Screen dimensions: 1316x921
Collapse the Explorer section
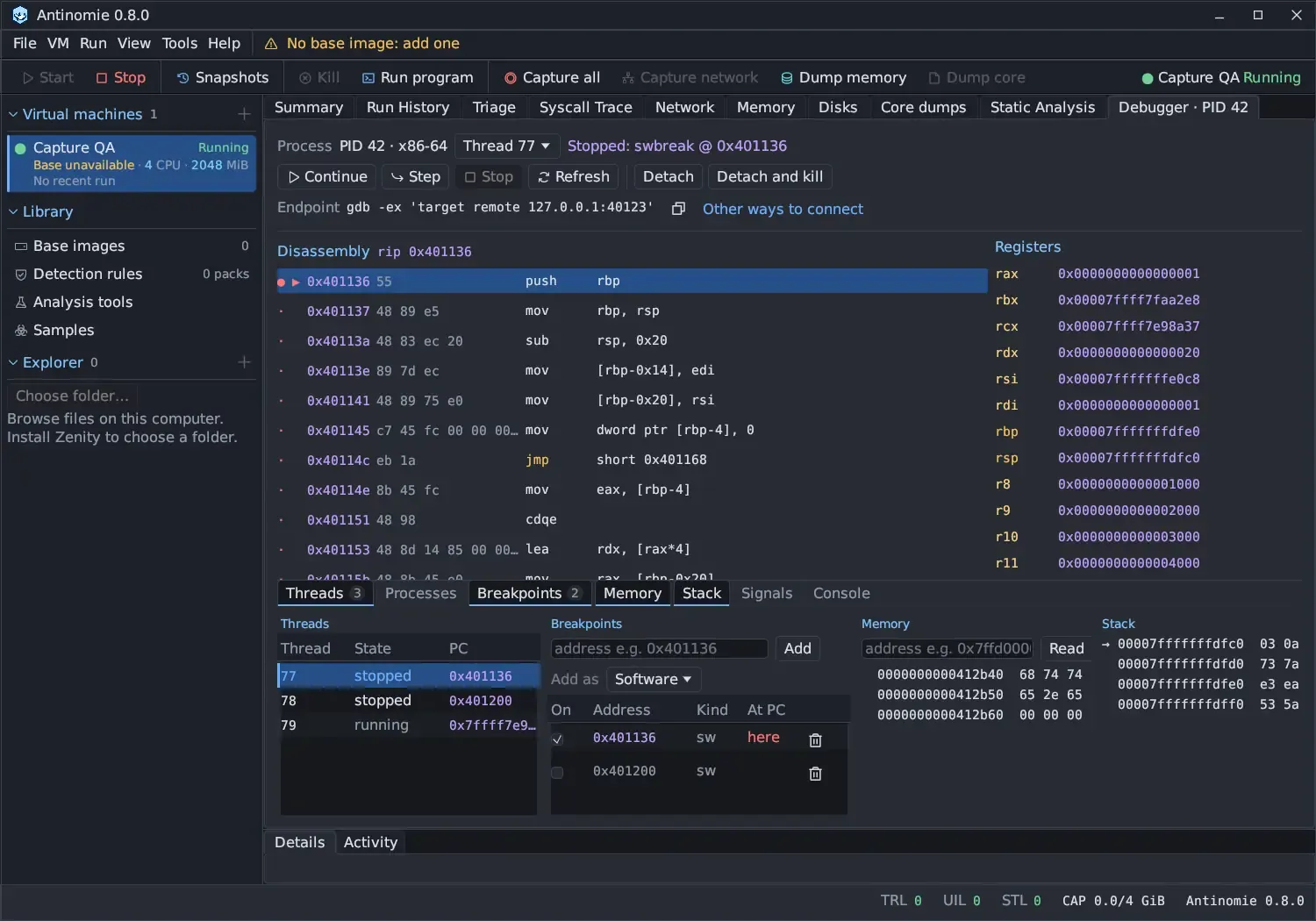click(13, 362)
